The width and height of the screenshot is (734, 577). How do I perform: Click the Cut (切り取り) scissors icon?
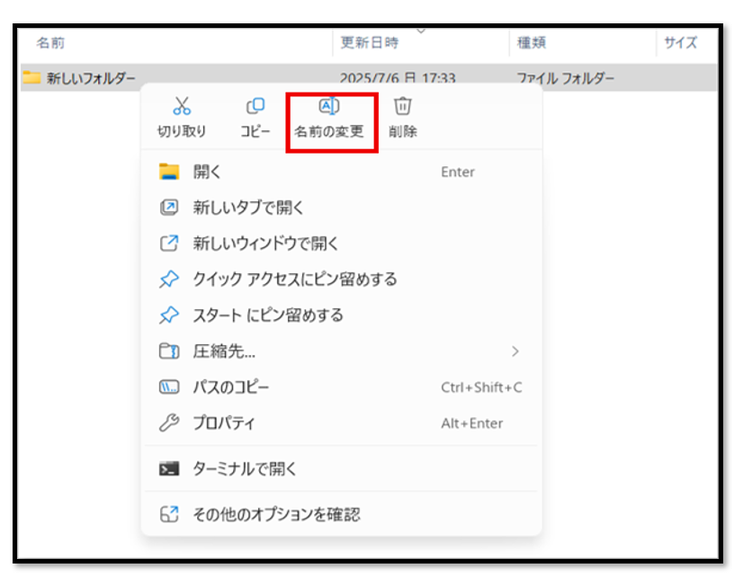click(182, 106)
